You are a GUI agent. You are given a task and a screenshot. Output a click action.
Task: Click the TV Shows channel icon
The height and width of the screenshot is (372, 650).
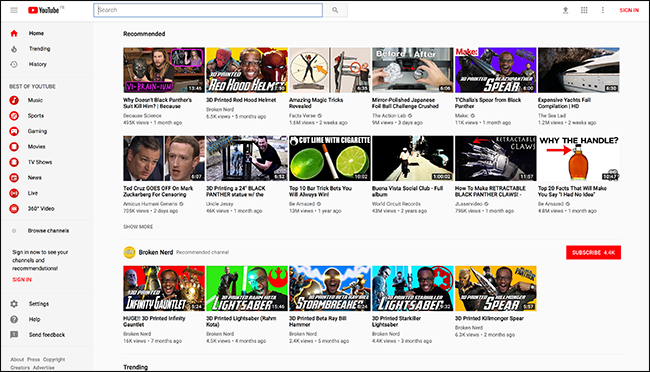point(14,162)
